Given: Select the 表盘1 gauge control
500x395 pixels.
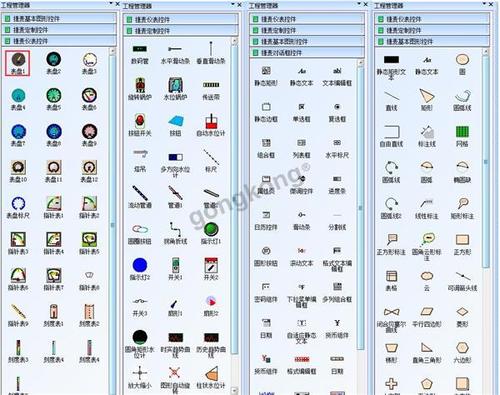Looking at the screenshot, I should point(18,63).
